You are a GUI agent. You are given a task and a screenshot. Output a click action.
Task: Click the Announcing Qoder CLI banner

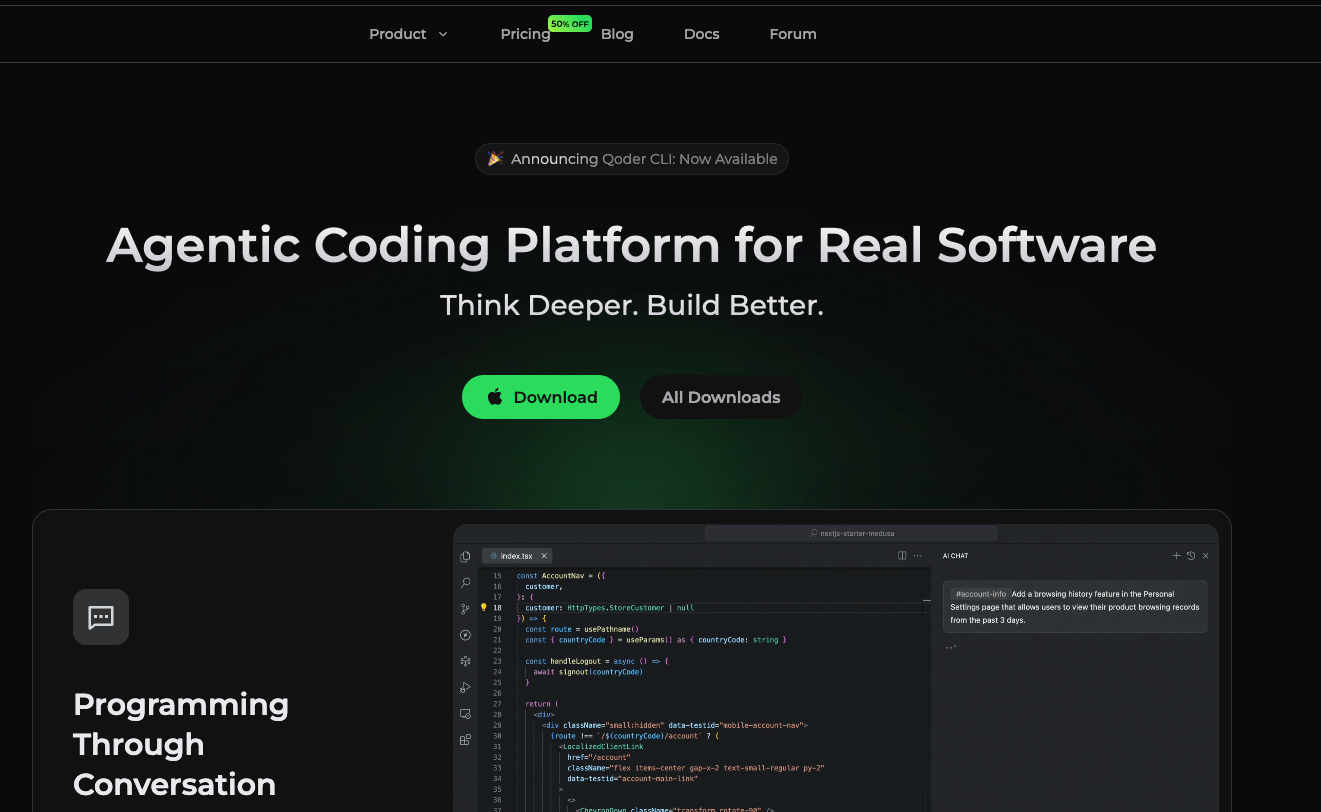point(631,158)
